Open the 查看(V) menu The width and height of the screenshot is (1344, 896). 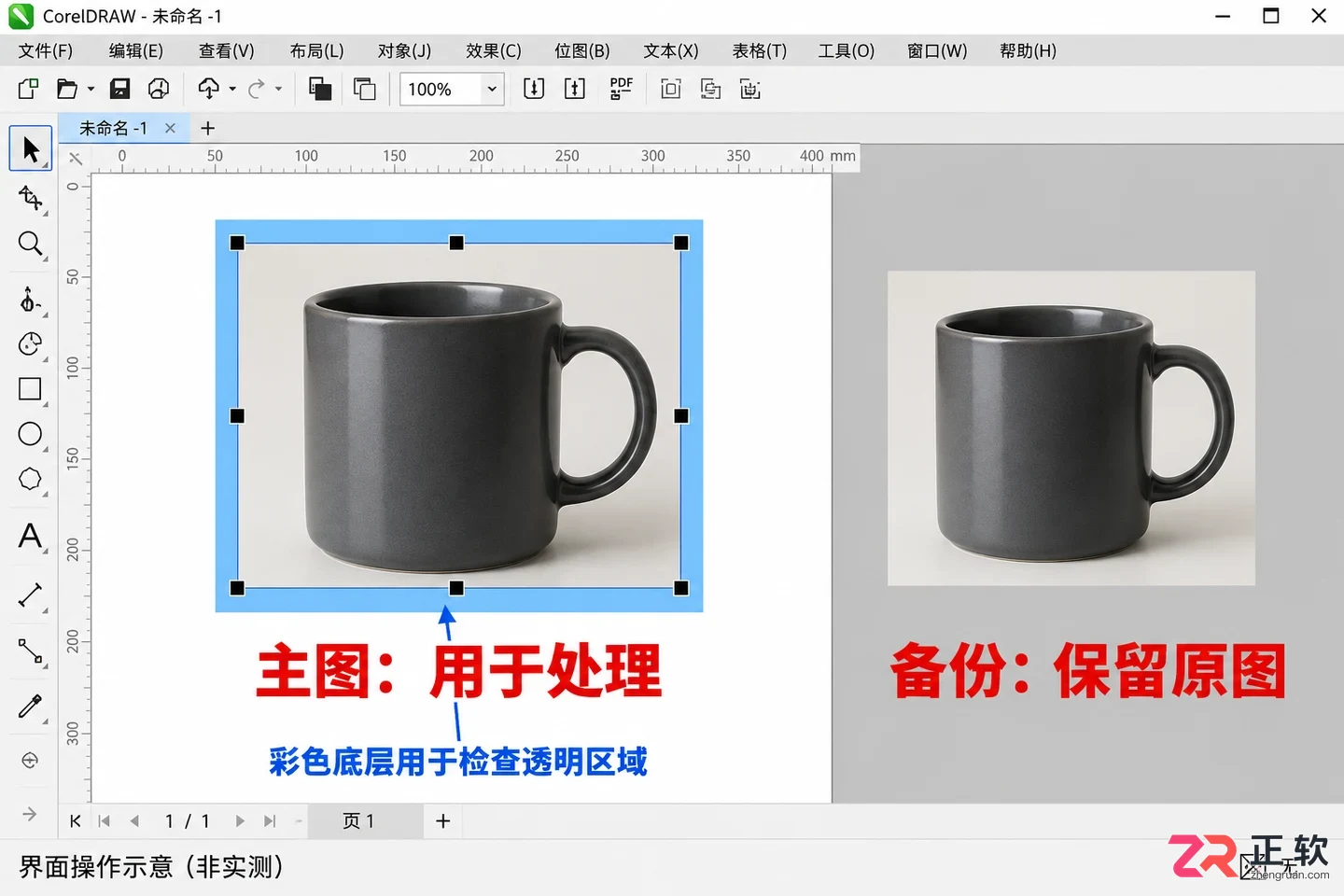227,50
